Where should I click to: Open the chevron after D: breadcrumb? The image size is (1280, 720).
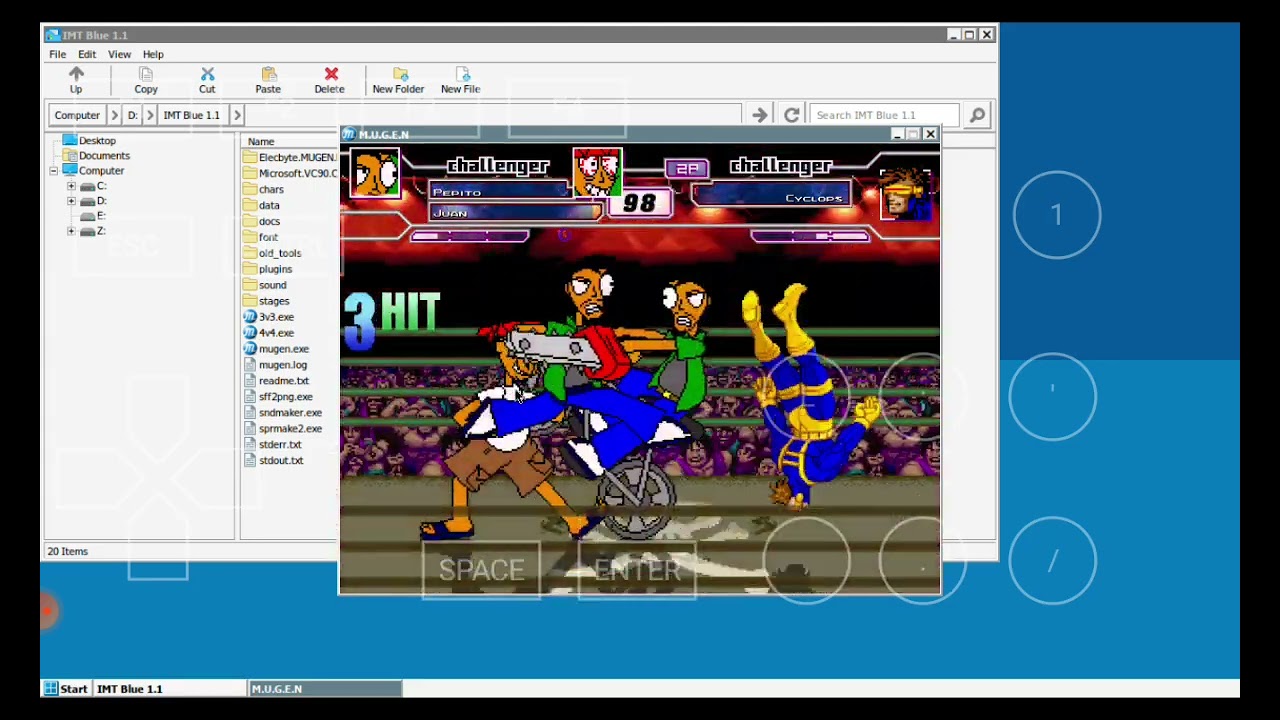tap(150, 115)
